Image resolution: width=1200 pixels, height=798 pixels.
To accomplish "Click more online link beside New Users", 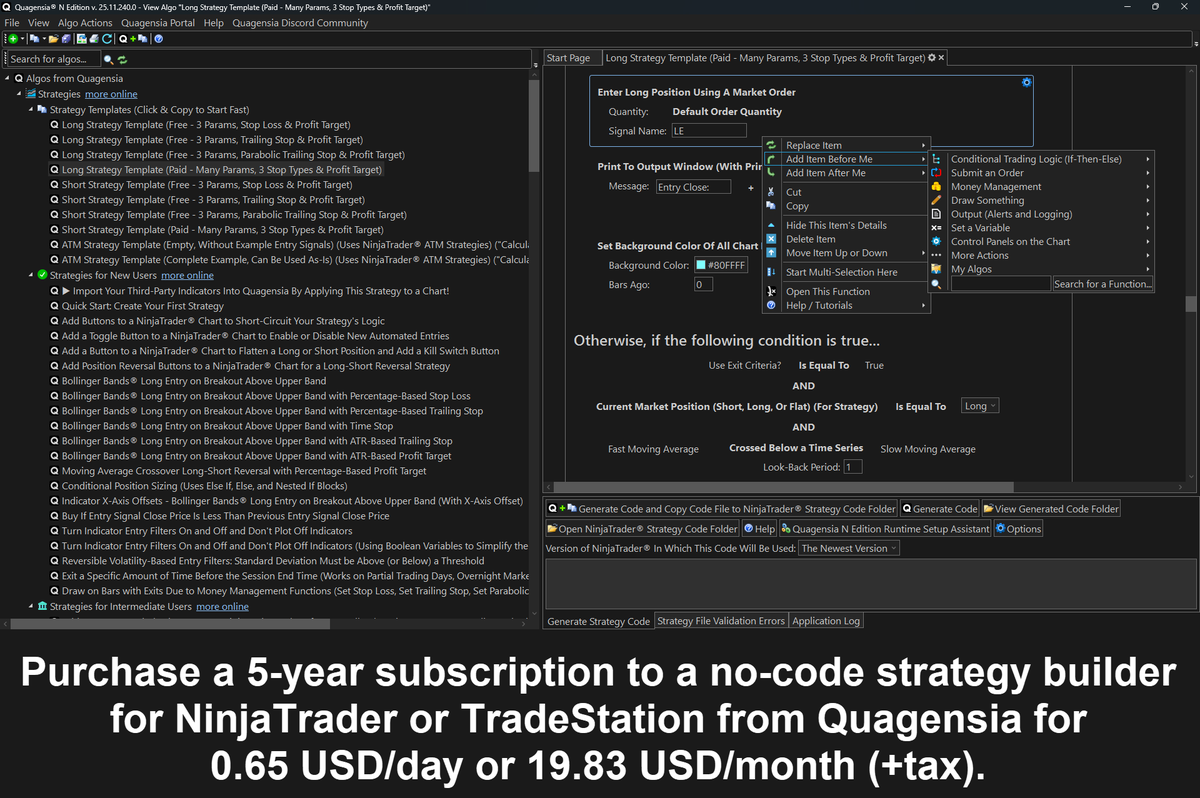I will pos(187,275).
